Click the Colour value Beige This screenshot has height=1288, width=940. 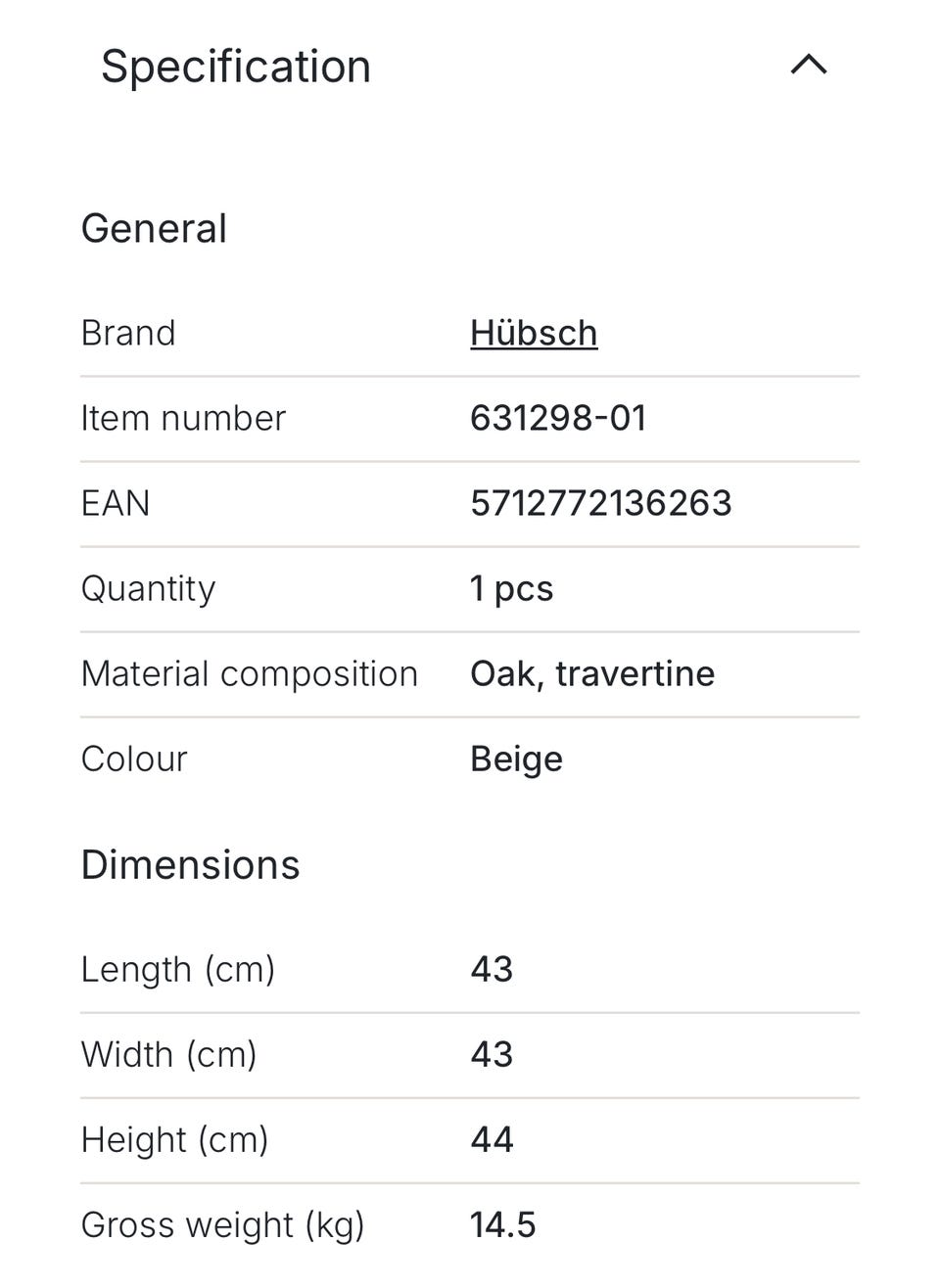click(x=516, y=759)
